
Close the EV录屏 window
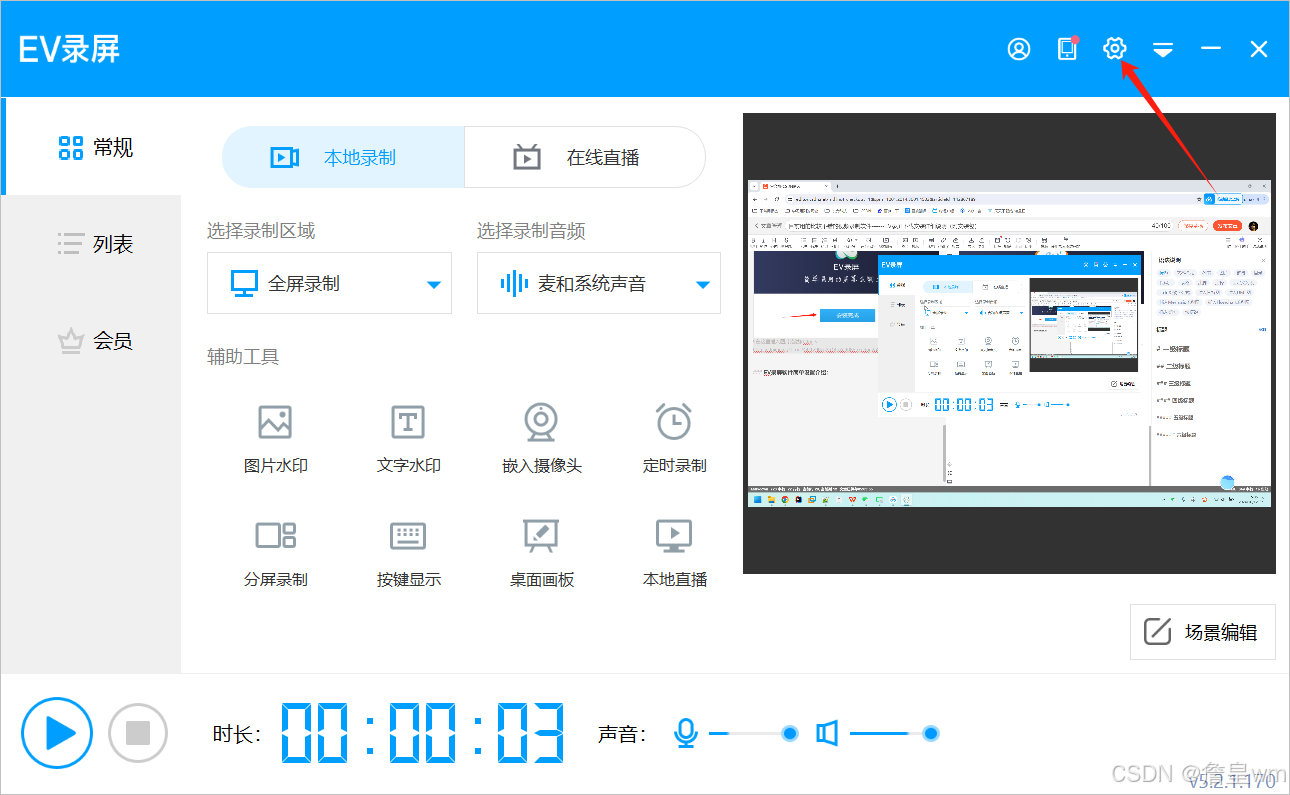point(1259,48)
